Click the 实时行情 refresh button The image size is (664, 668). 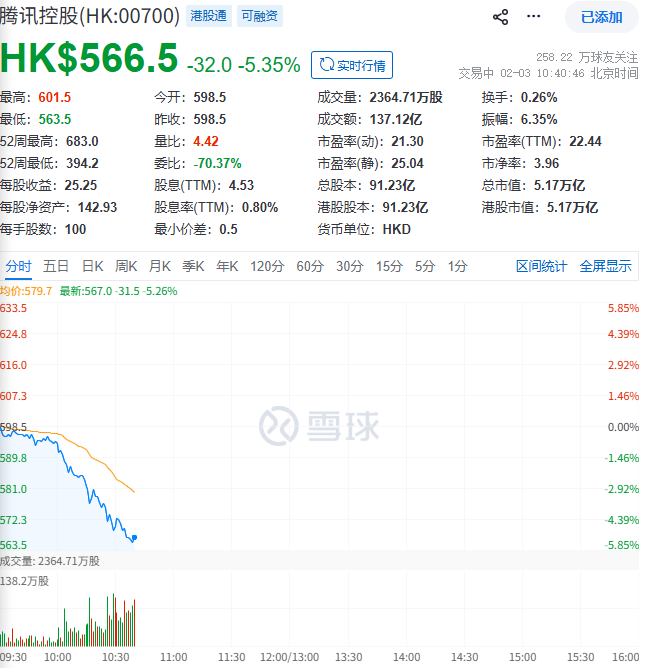tap(352, 65)
